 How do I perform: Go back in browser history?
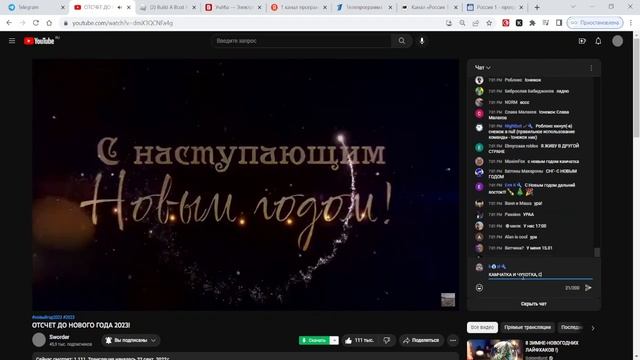pyautogui.click(x=9, y=23)
